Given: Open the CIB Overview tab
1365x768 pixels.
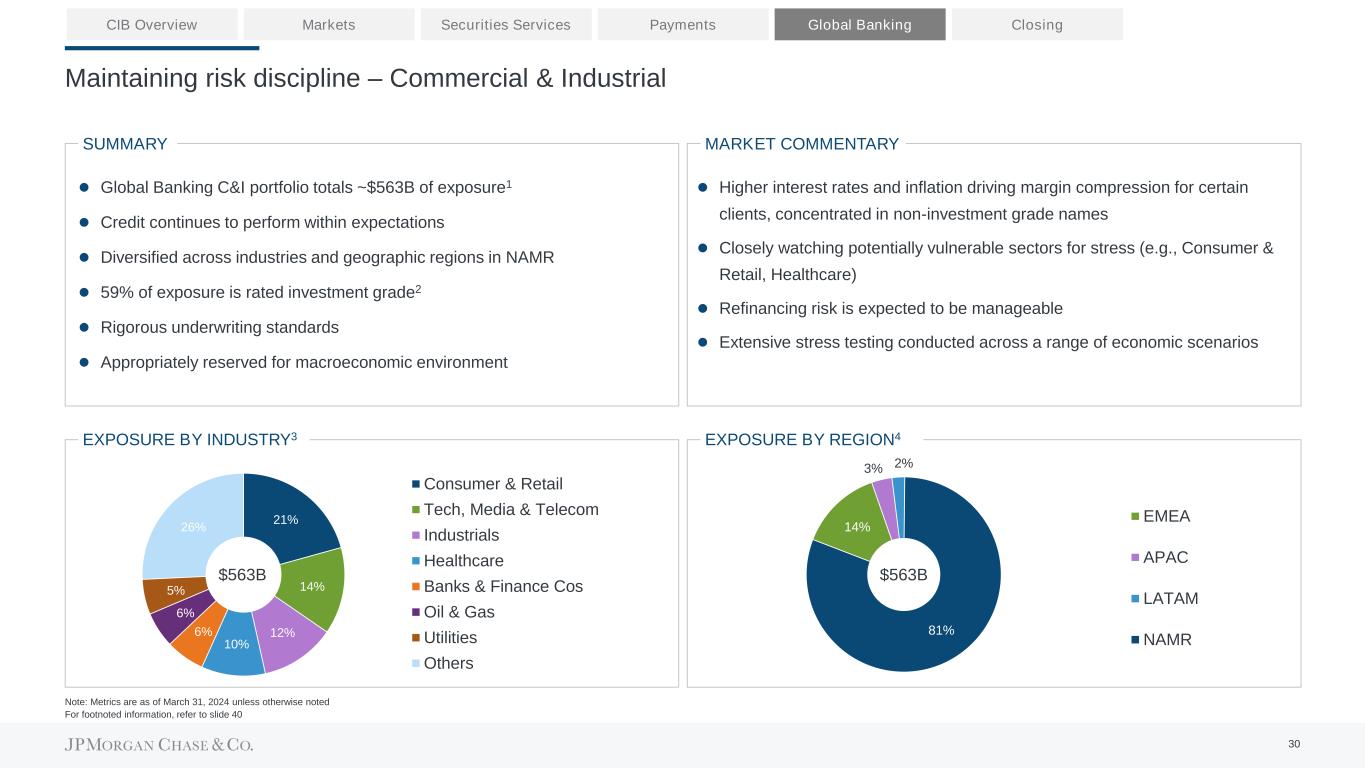Looking at the screenshot, I should point(152,24).
